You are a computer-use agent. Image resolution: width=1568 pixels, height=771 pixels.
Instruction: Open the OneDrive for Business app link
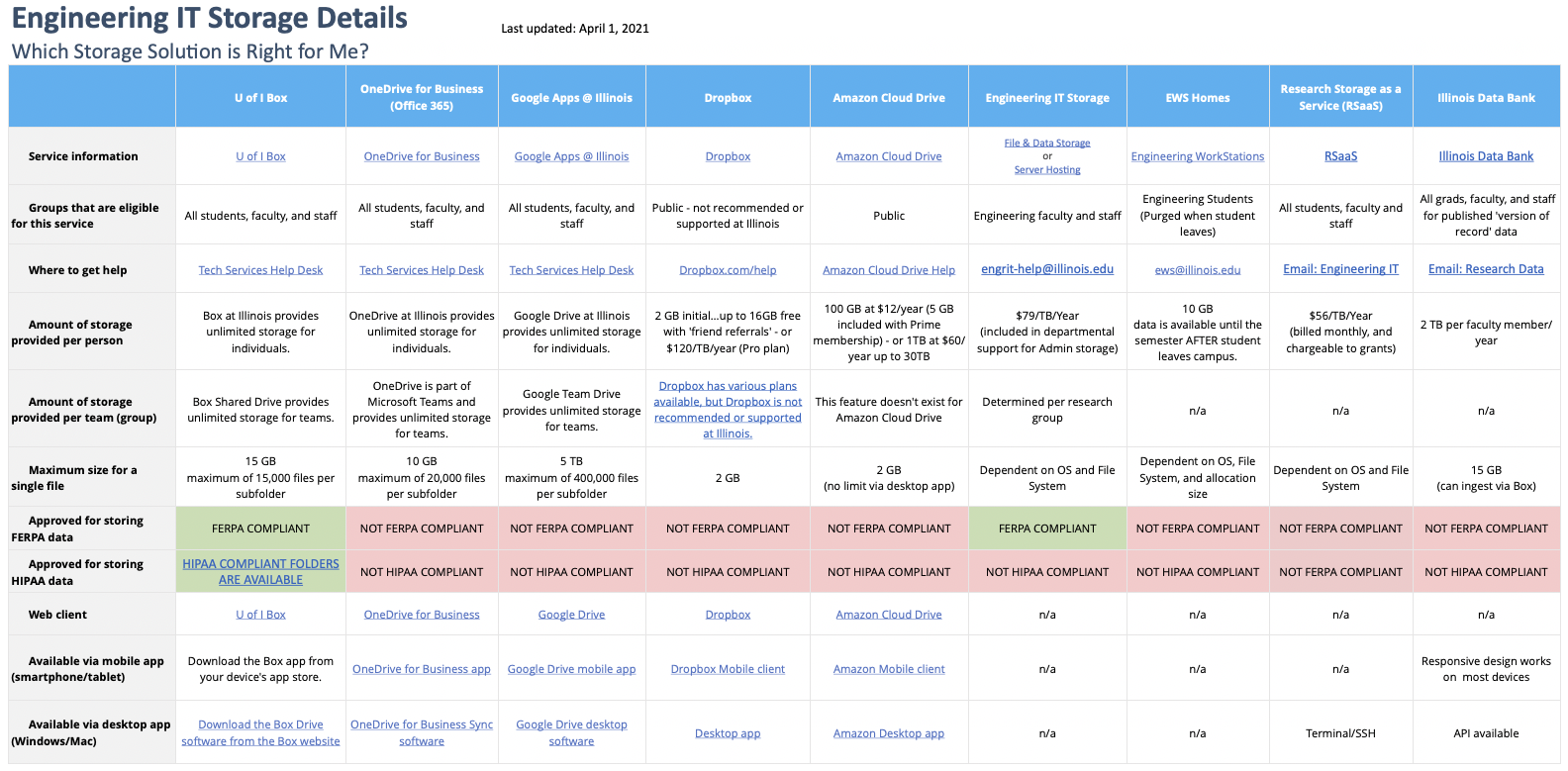421,669
